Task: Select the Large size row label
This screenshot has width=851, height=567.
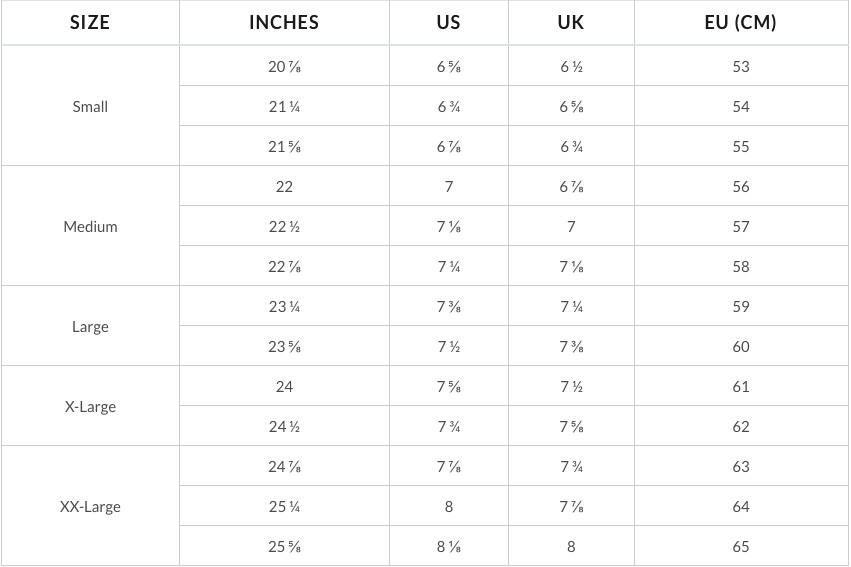Action: pos(90,326)
